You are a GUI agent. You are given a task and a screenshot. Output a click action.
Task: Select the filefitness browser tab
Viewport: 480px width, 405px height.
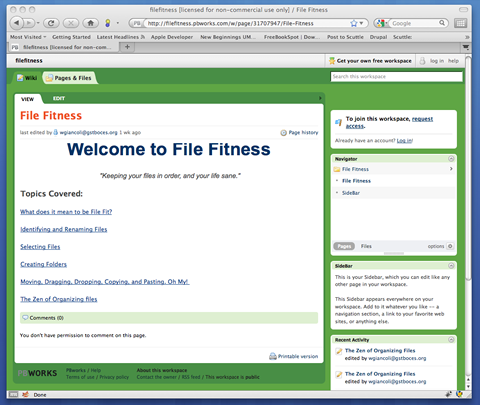coord(63,47)
